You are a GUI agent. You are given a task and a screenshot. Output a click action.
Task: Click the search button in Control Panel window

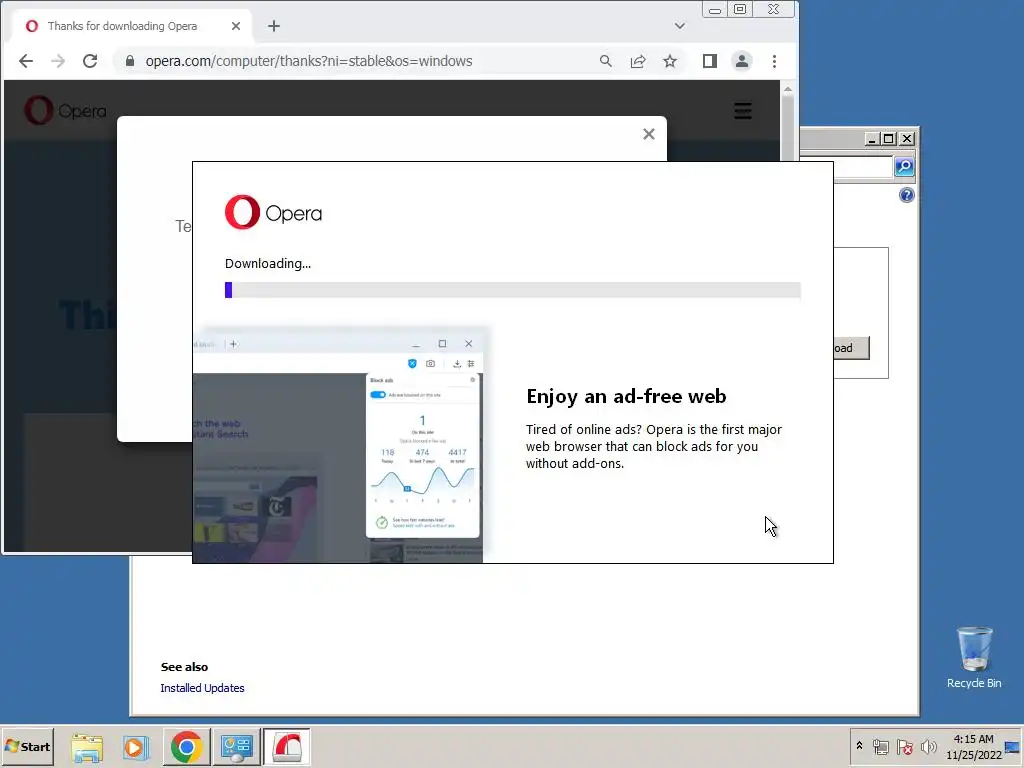click(904, 167)
